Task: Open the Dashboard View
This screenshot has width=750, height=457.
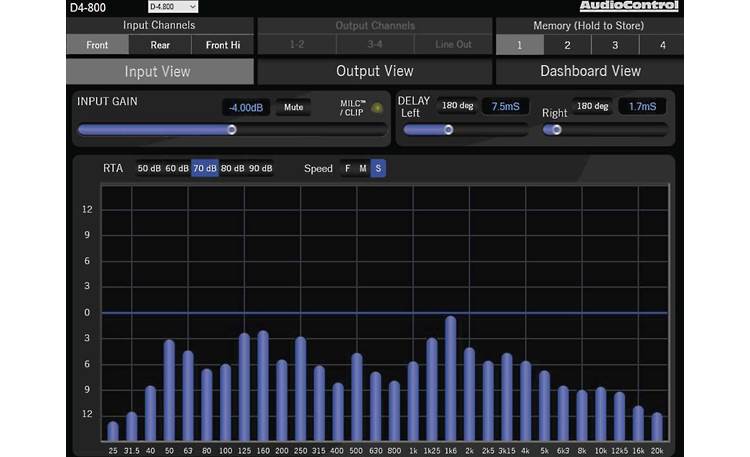Action: pos(590,71)
